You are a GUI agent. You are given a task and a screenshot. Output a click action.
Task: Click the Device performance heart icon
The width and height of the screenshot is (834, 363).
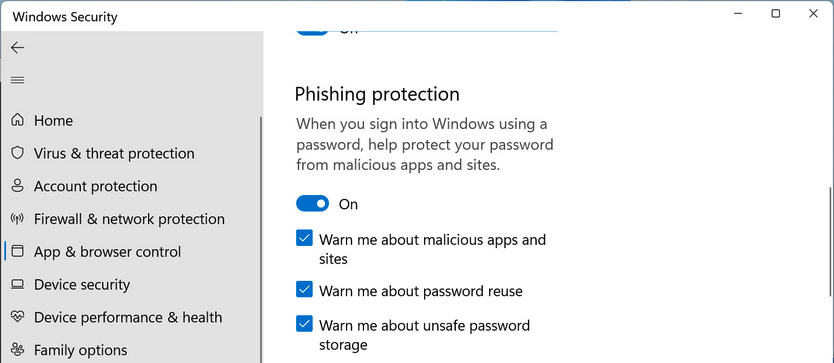coord(18,317)
